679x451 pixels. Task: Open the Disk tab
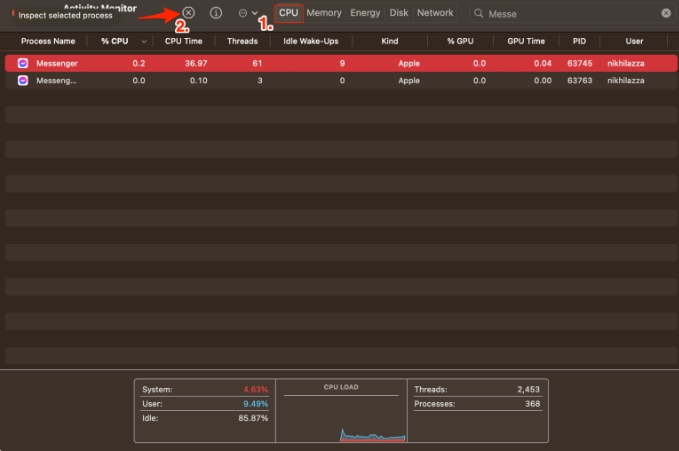[399, 13]
